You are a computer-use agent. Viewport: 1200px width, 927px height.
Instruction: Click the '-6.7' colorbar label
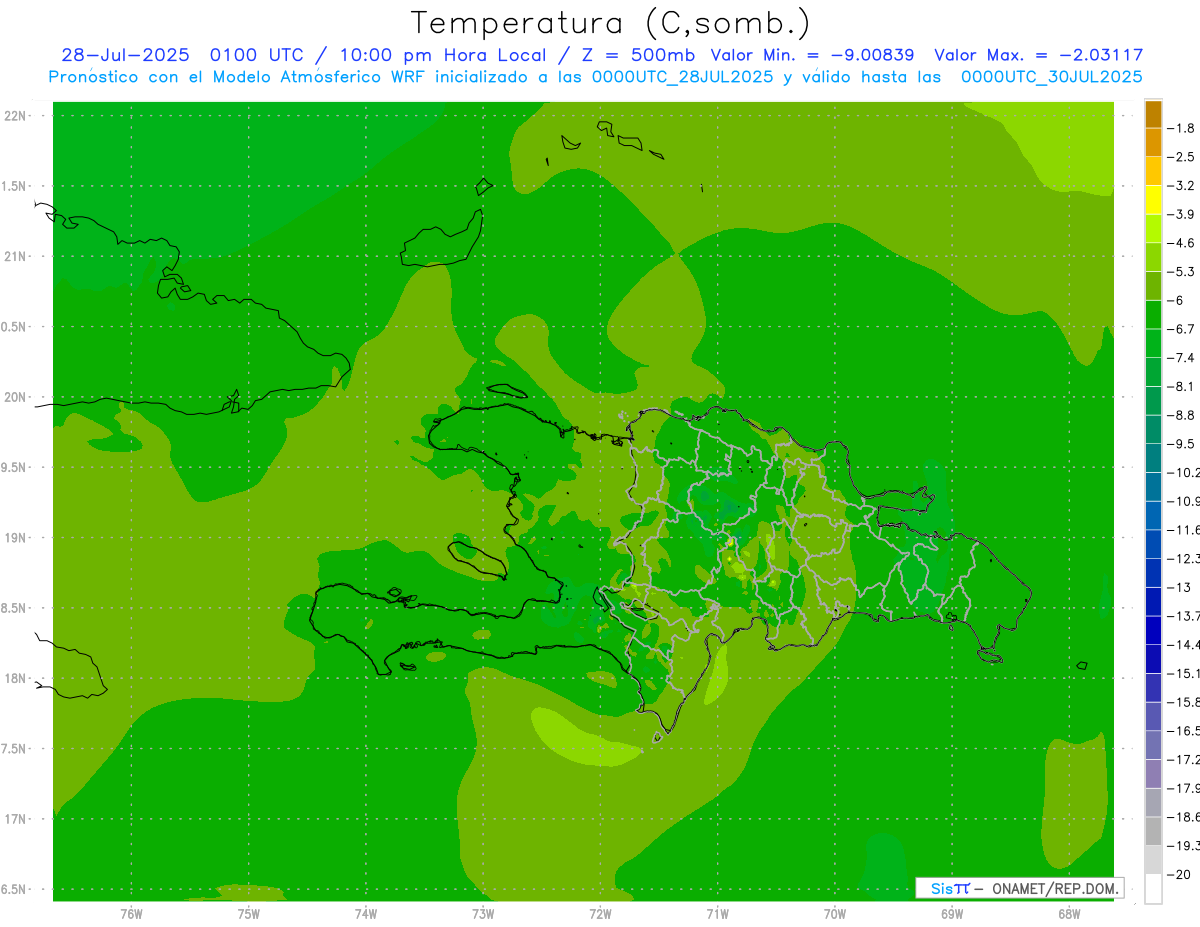click(x=1181, y=329)
